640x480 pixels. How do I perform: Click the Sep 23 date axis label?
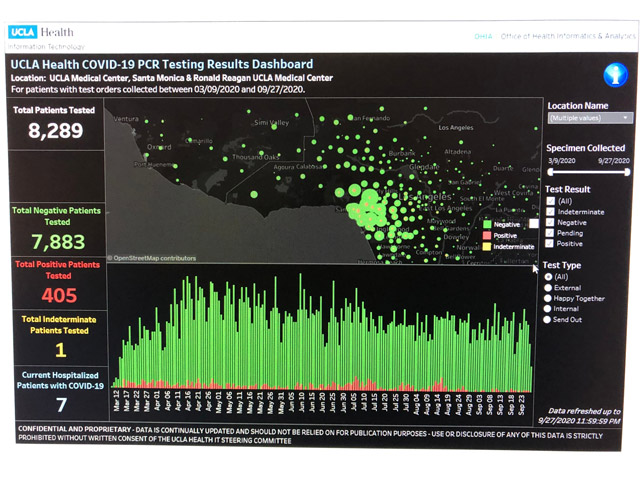(522, 404)
